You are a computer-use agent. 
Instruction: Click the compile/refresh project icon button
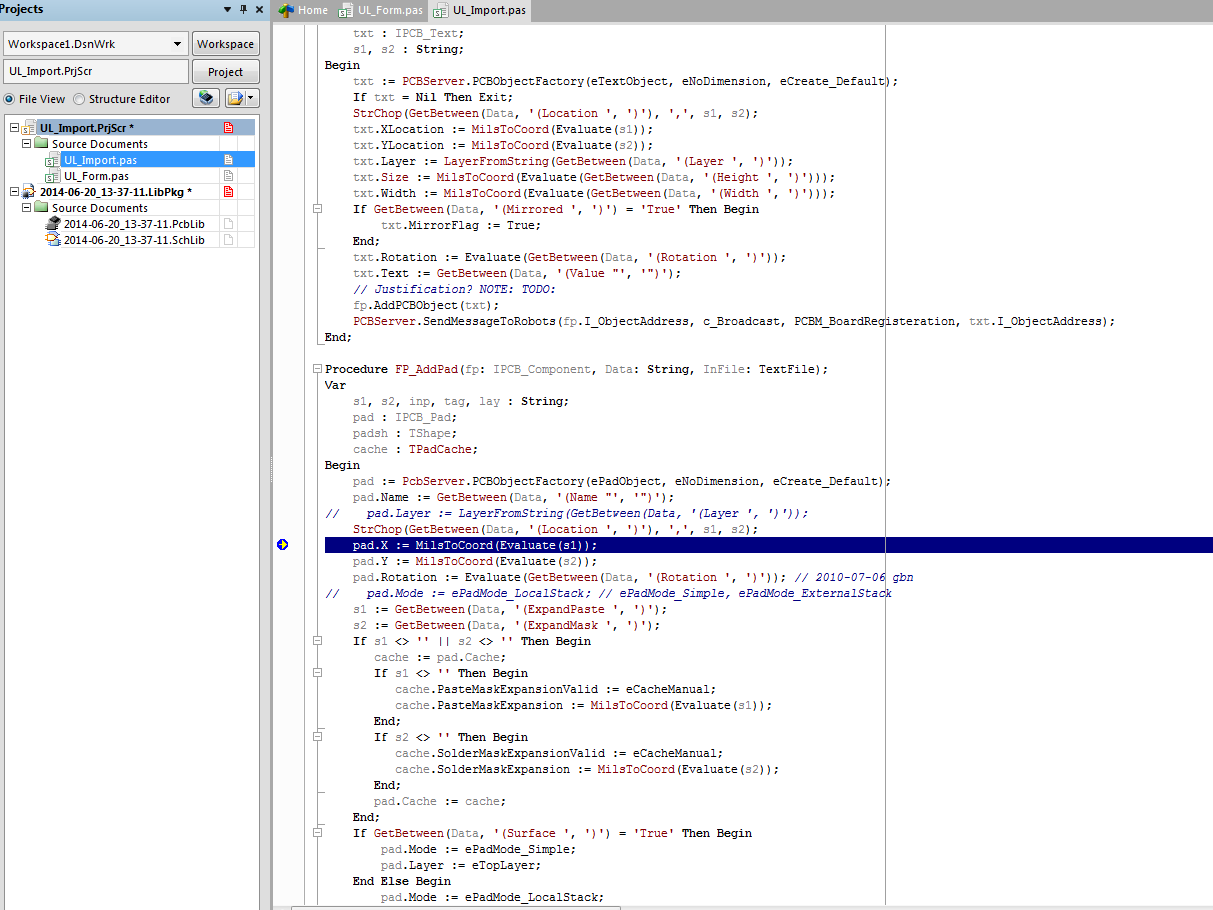(x=207, y=98)
